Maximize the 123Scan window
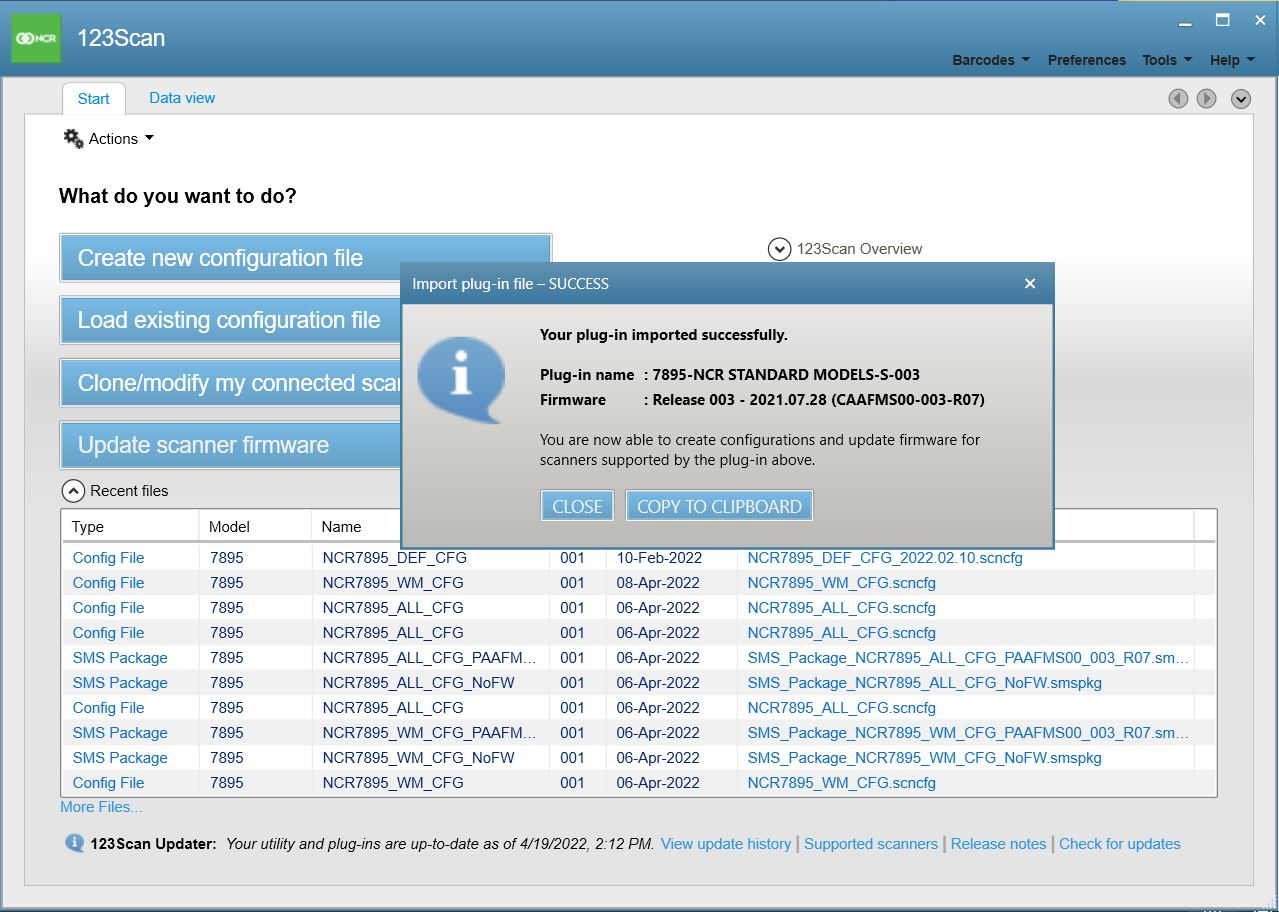This screenshot has width=1279, height=912. pos(1222,20)
